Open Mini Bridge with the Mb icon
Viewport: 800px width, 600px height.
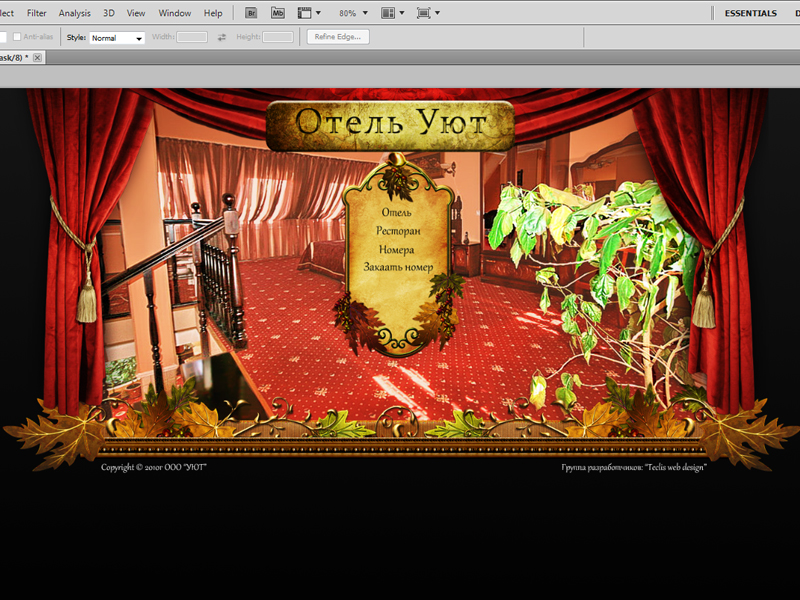point(277,13)
